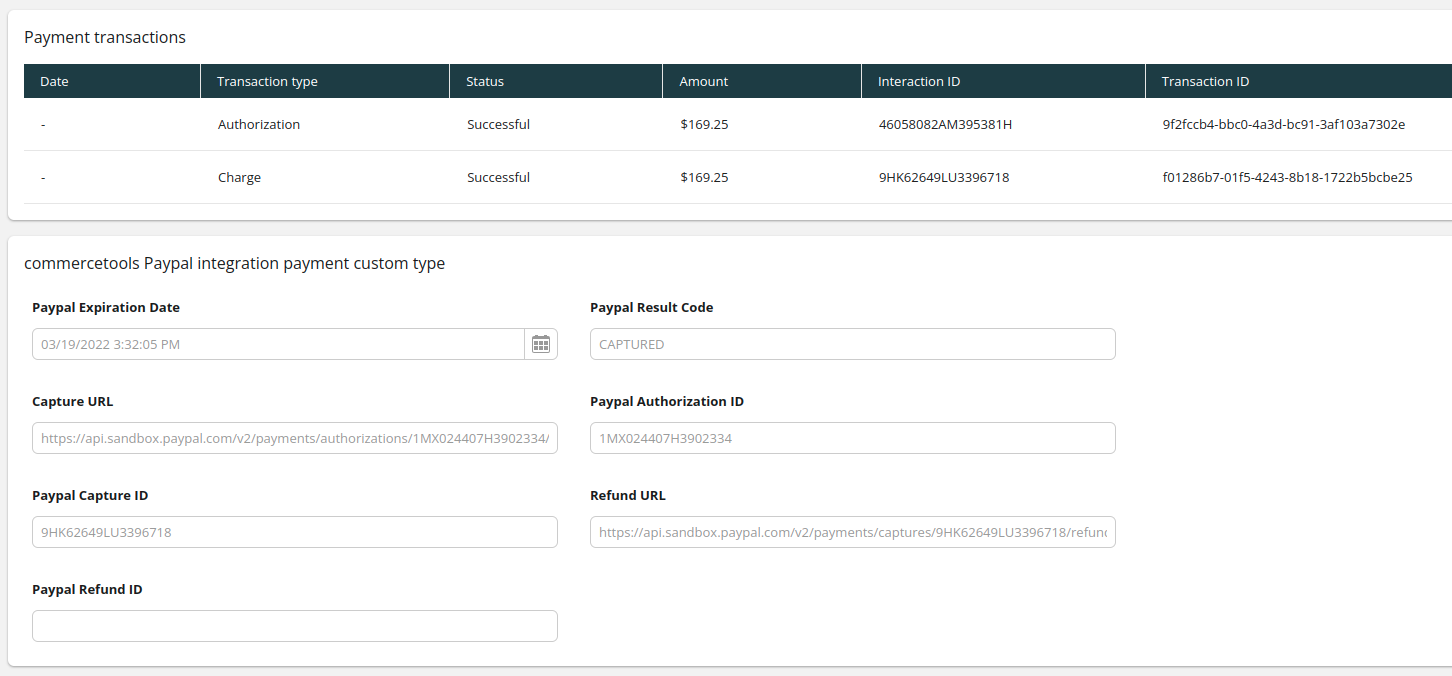This screenshot has height=676, width=1452.
Task: Select the Charge transaction row
Action: [x=239, y=178]
